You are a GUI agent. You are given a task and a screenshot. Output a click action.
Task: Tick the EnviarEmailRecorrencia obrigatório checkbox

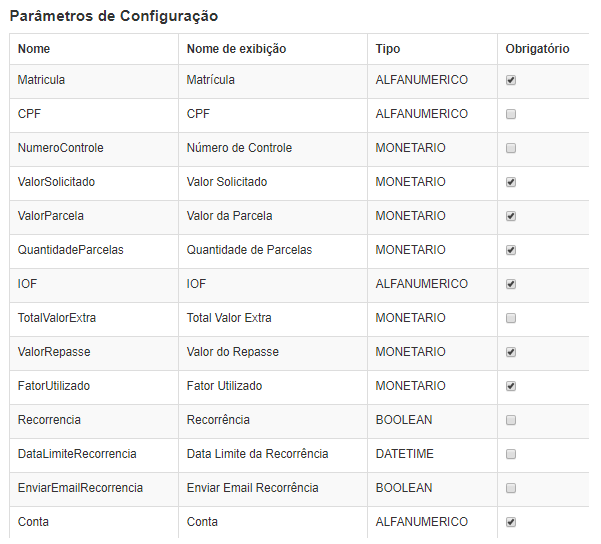(511, 488)
